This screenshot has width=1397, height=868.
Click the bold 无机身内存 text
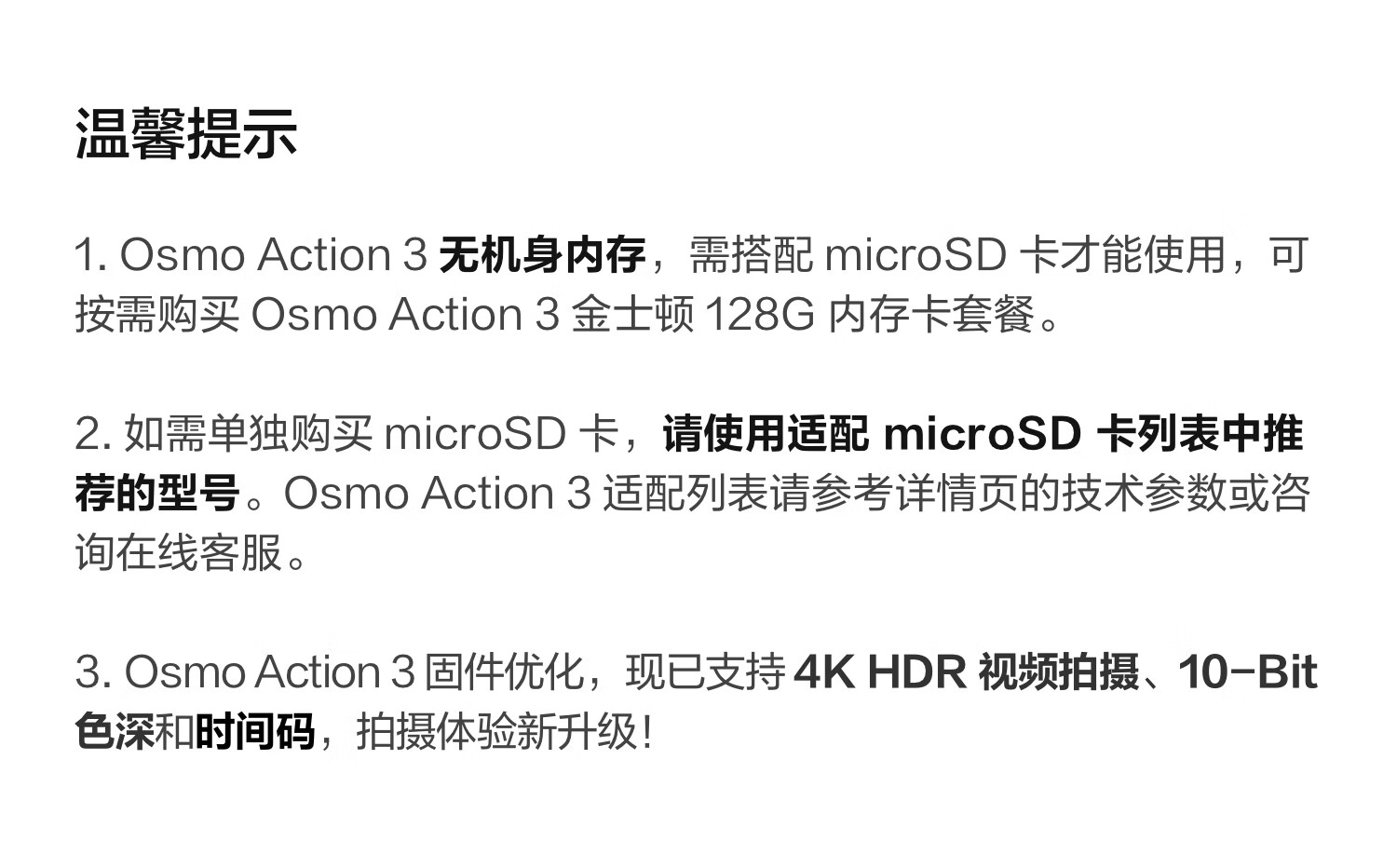[x=542, y=255]
